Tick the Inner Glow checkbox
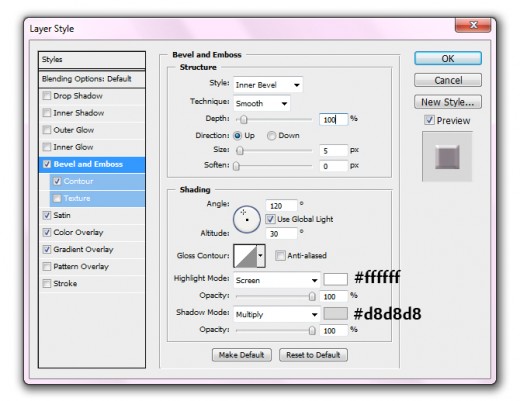 click(47, 147)
